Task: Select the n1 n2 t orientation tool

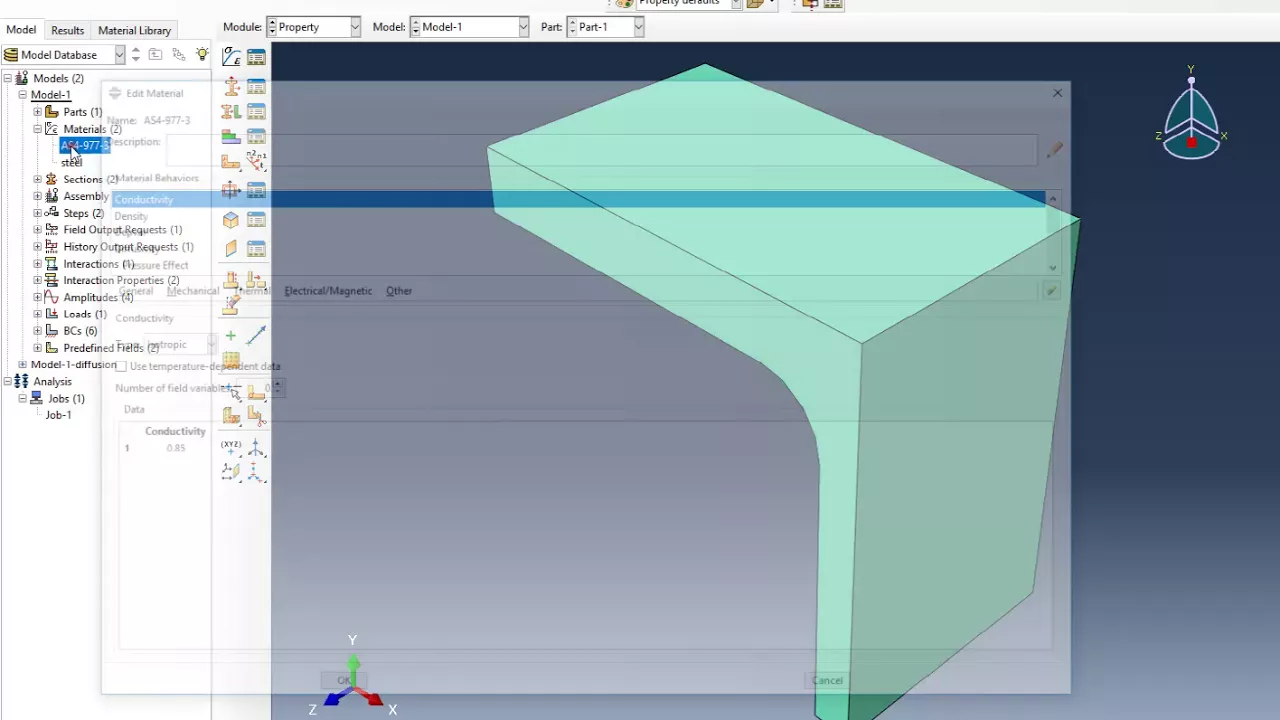Action: [x=256, y=160]
